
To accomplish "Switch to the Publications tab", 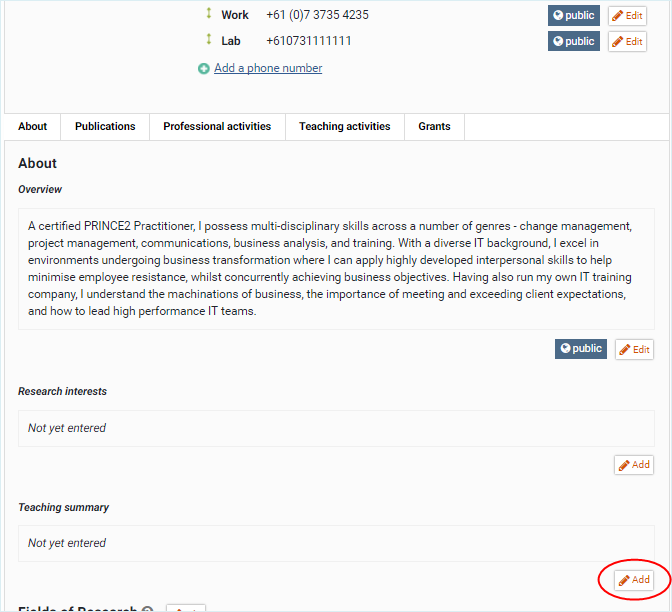I will [x=105, y=127].
